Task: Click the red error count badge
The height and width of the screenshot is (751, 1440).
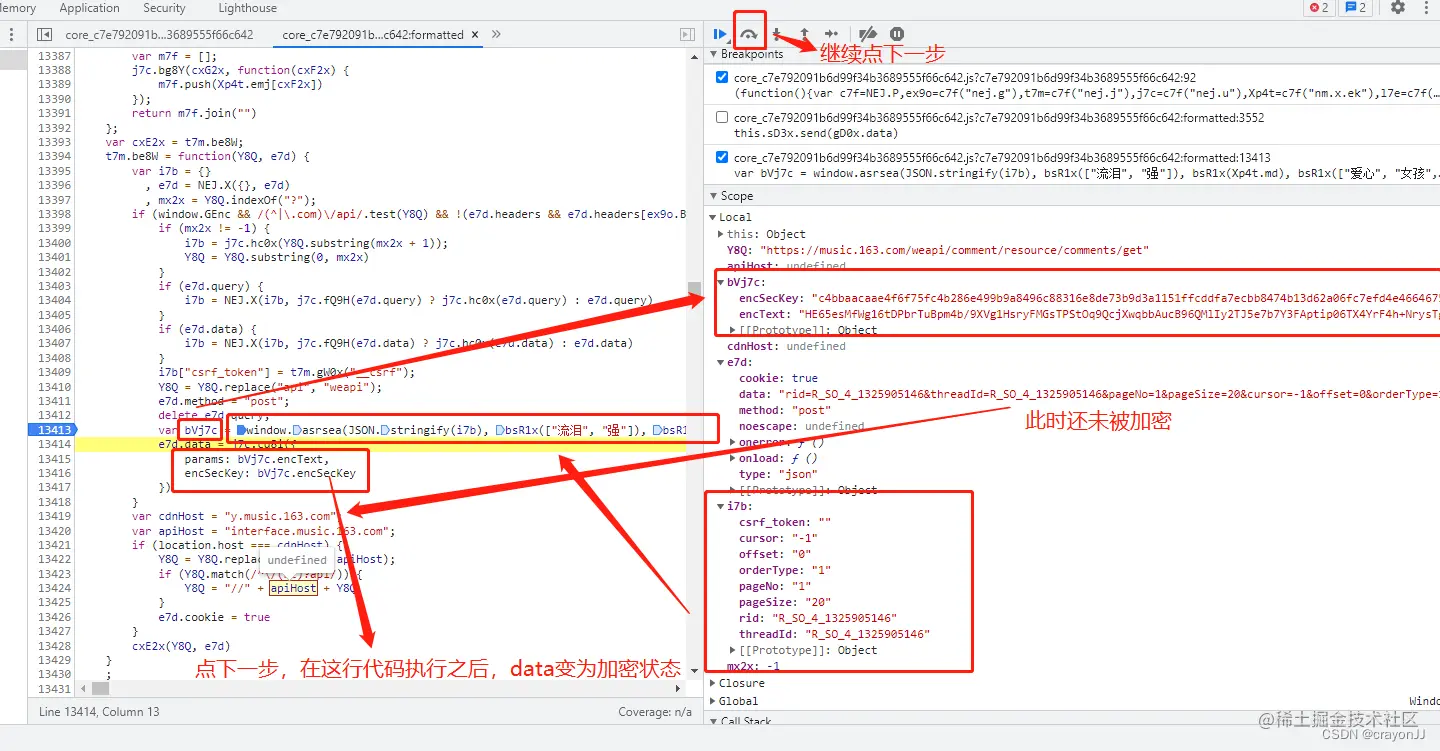Action: [x=1319, y=8]
